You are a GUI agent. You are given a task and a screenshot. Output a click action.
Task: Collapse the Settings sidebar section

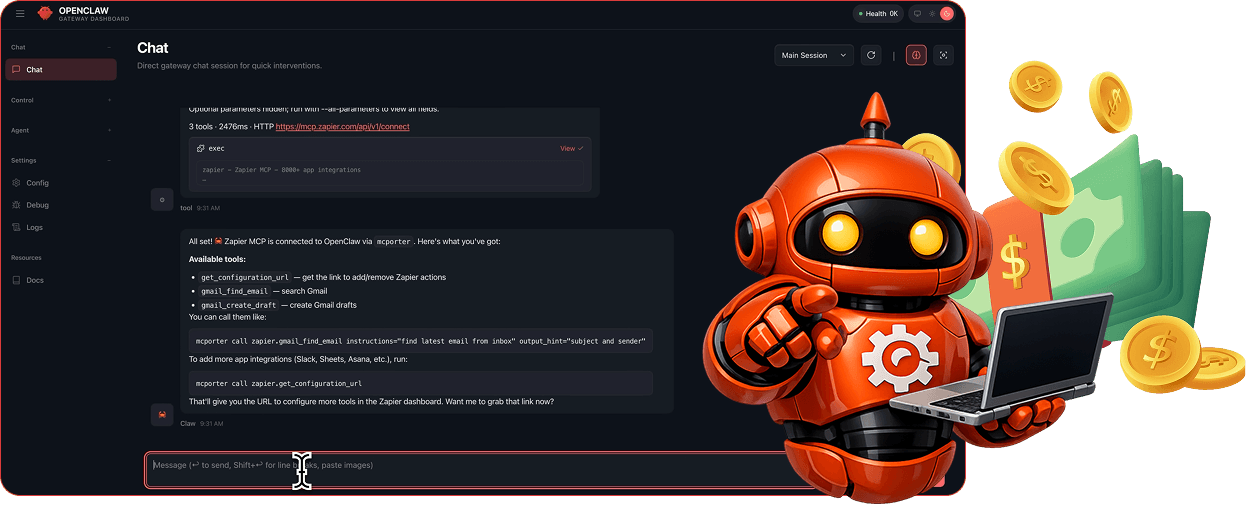(x=60, y=160)
